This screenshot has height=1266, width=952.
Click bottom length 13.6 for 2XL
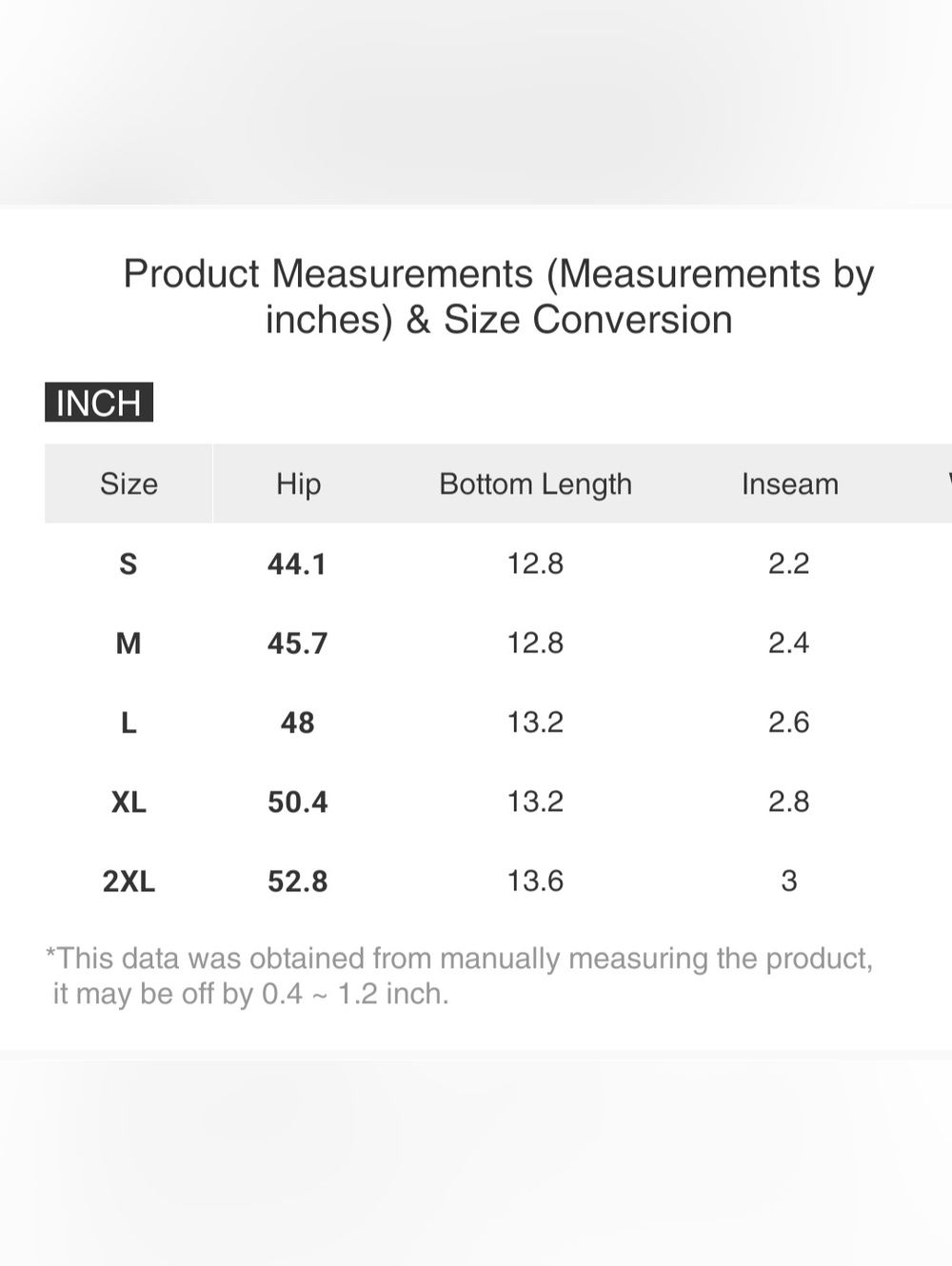[x=535, y=880]
